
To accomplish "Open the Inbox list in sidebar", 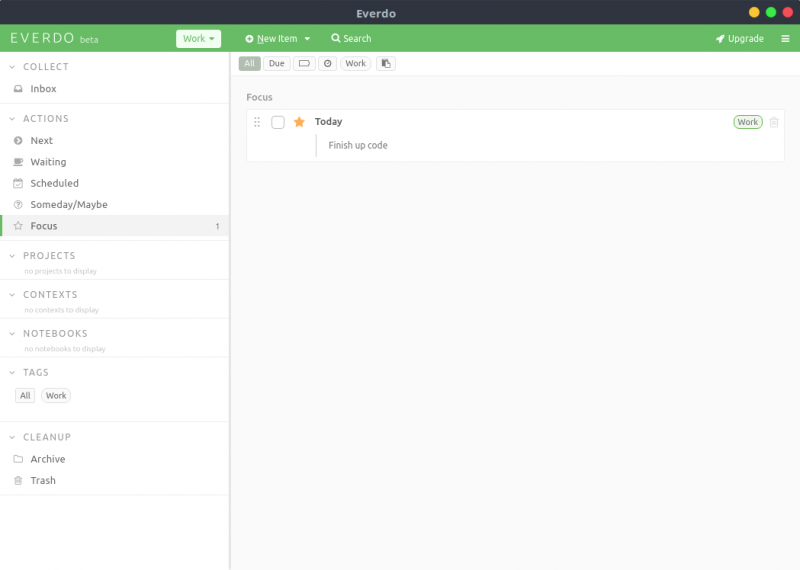I will (x=43, y=89).
